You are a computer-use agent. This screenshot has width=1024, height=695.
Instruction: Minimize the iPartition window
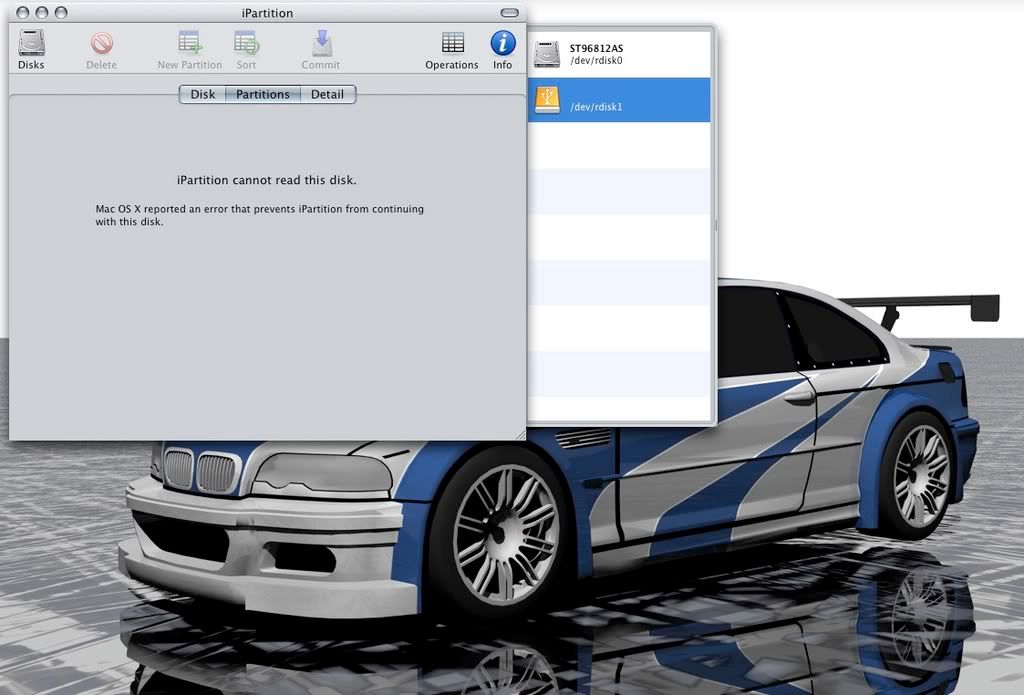click(41, 13)
